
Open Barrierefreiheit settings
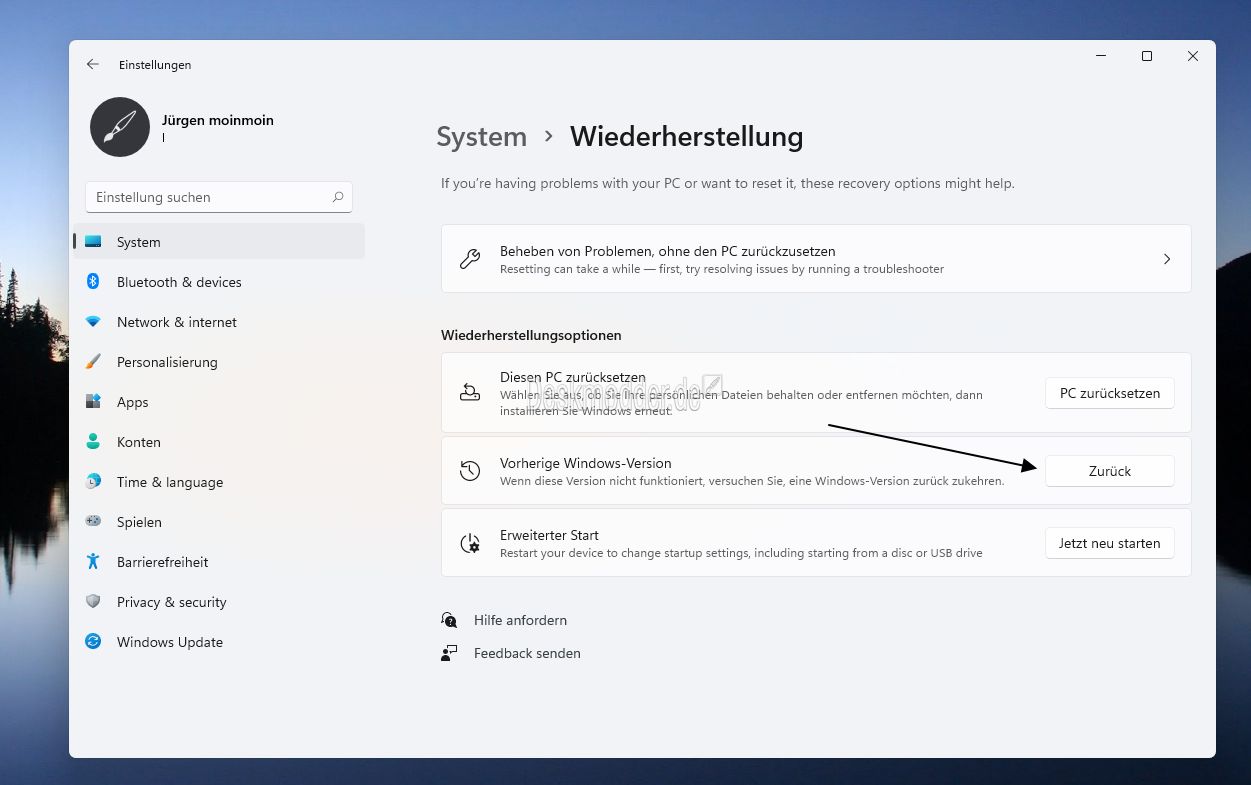click(x=219, y=562)
